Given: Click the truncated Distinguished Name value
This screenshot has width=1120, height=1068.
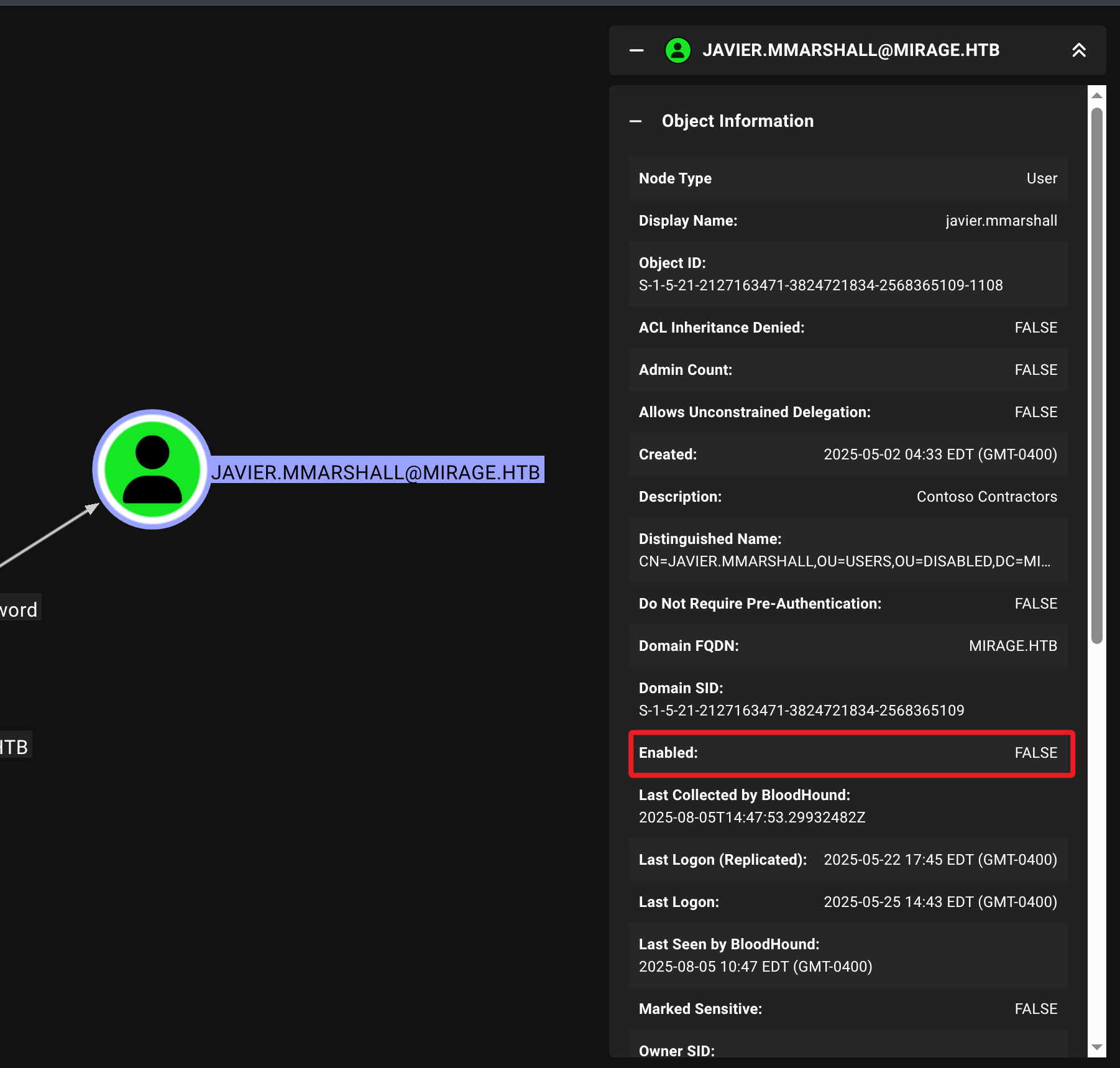Looking at the screenshot, I should 844,561.
